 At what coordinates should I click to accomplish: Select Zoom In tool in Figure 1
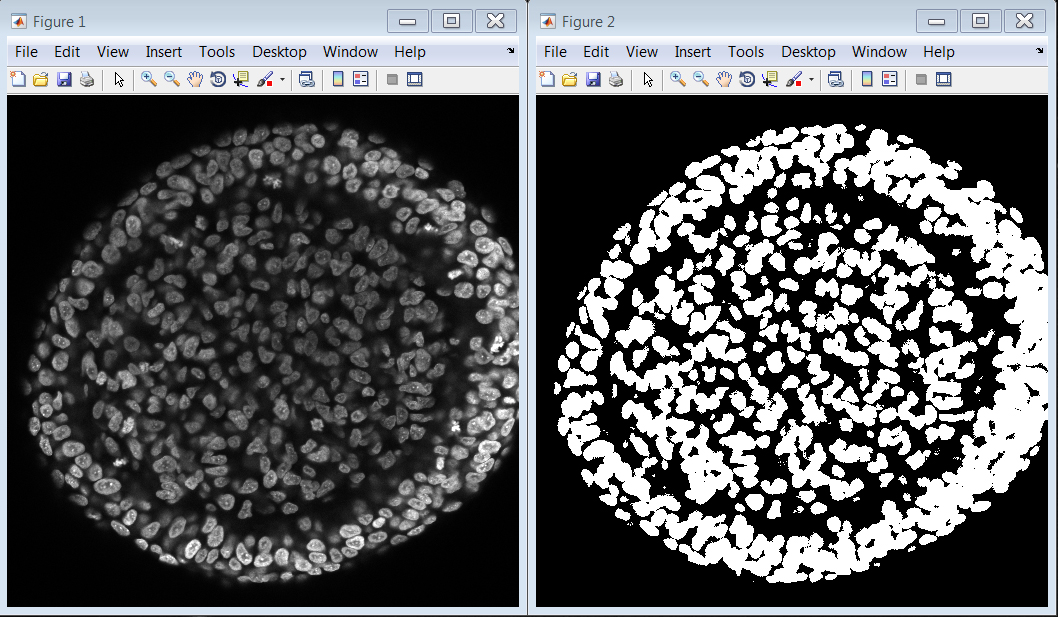coord(149,80)
